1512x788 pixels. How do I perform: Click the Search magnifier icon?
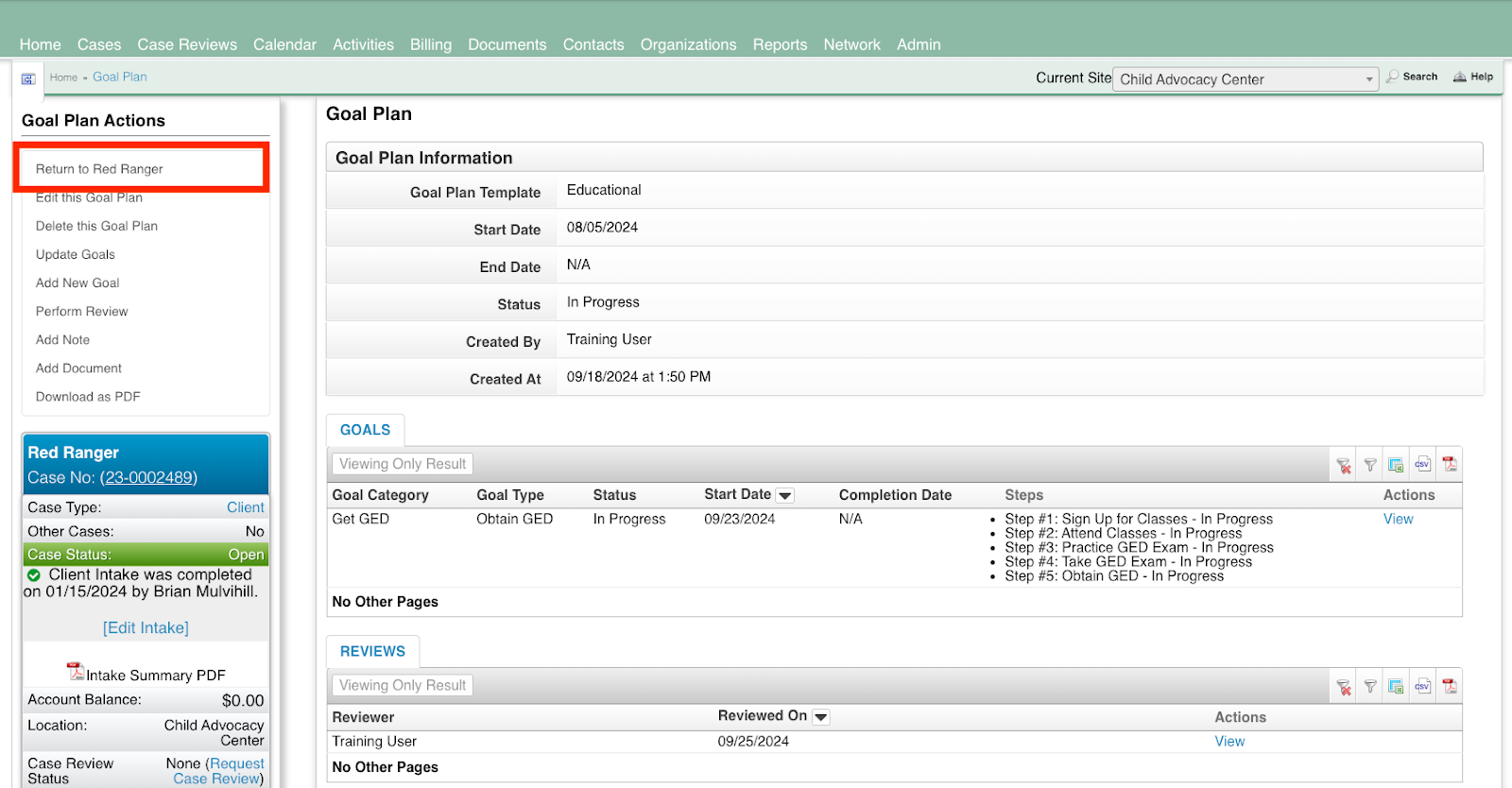[x=1392, y=77]
